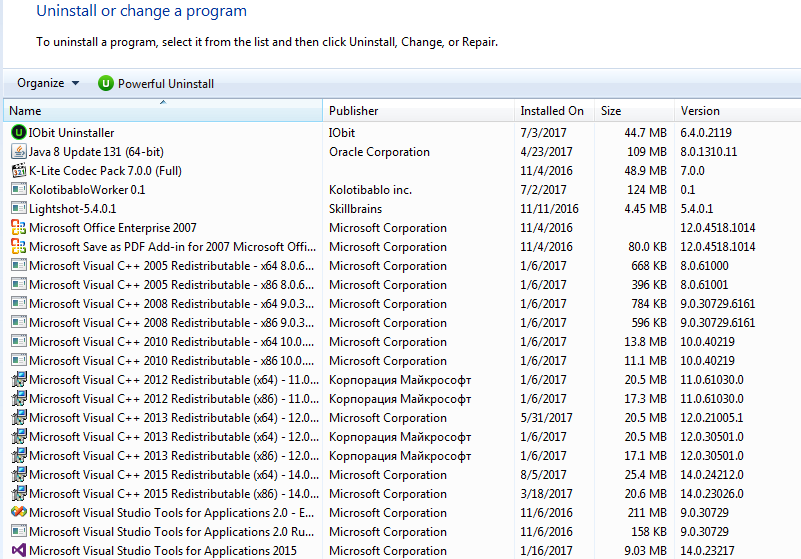
Task: Click the K-Lite Codec Pack icon
Action: [18, 171]
